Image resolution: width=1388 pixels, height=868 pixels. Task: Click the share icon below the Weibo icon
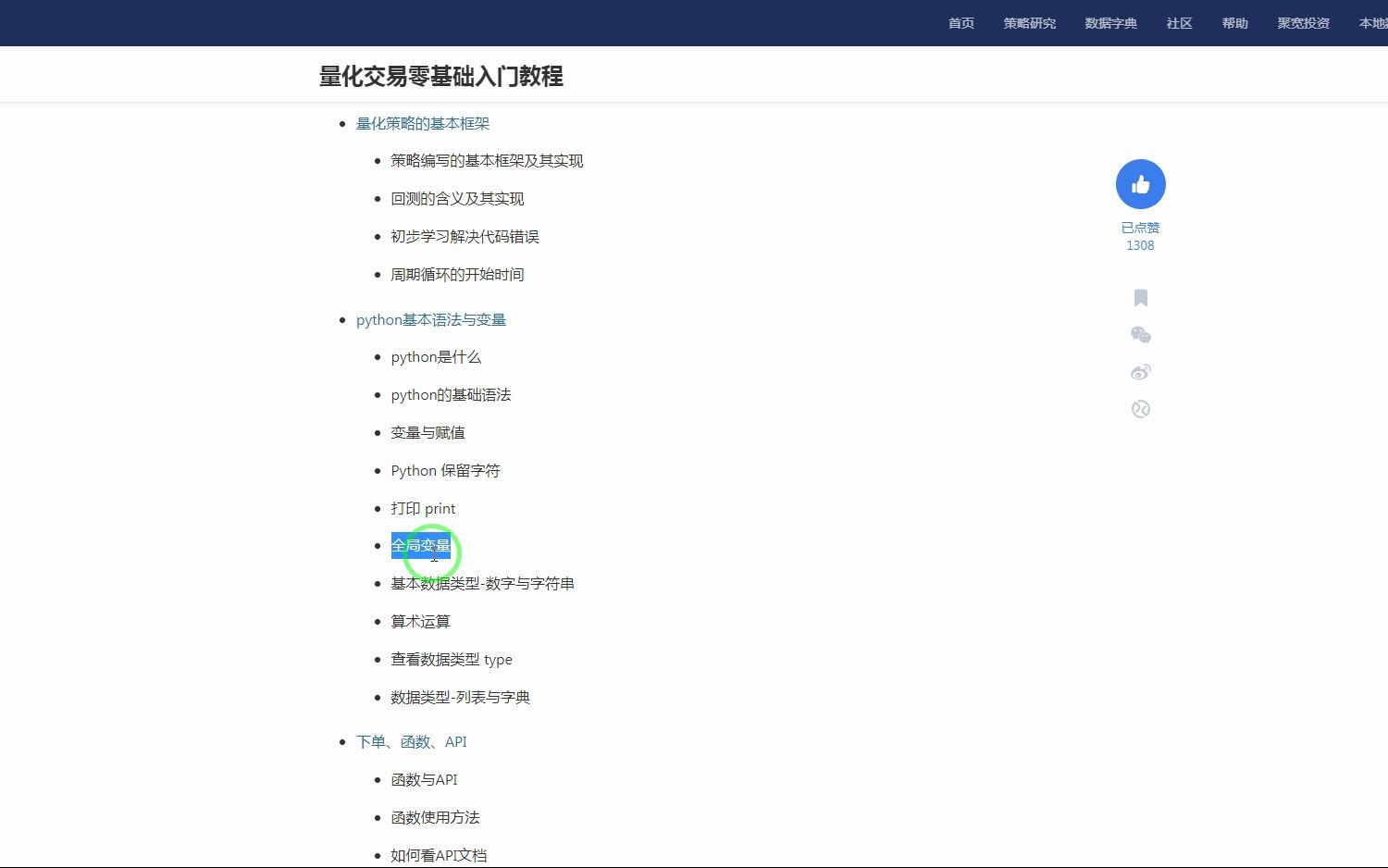[1141, 409]
